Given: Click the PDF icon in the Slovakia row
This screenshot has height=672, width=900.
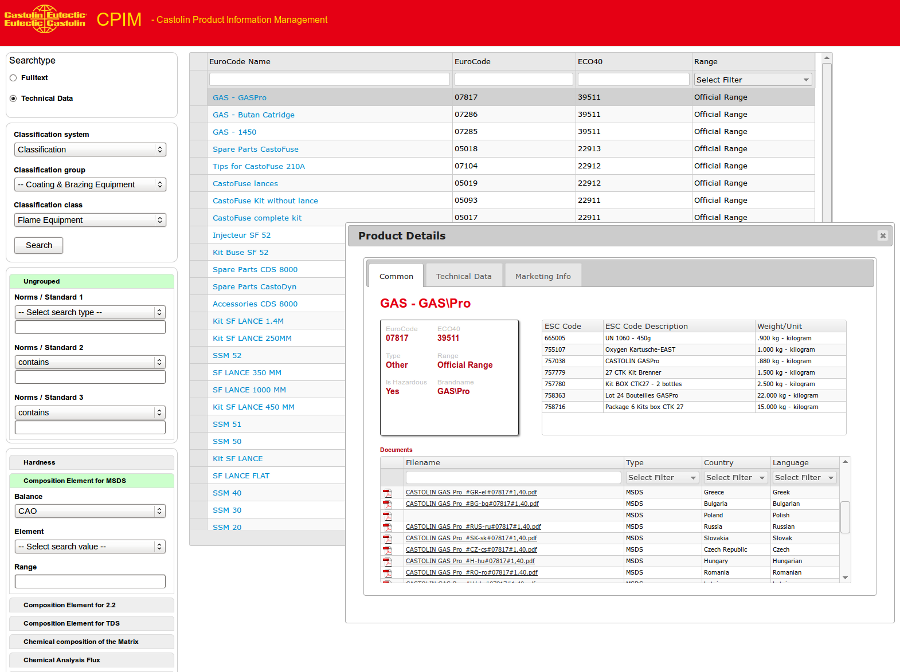Looking at the screenshot, I should [387, 538].
